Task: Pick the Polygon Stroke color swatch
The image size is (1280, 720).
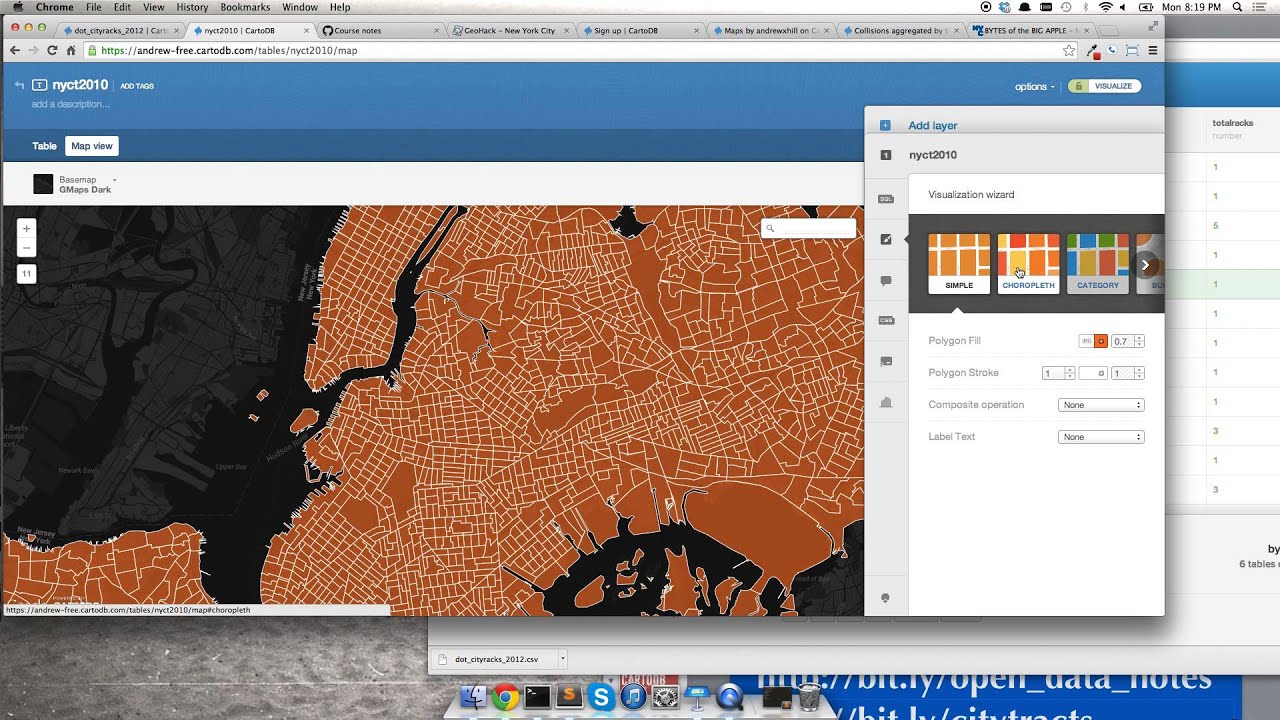Action: 1093,373
